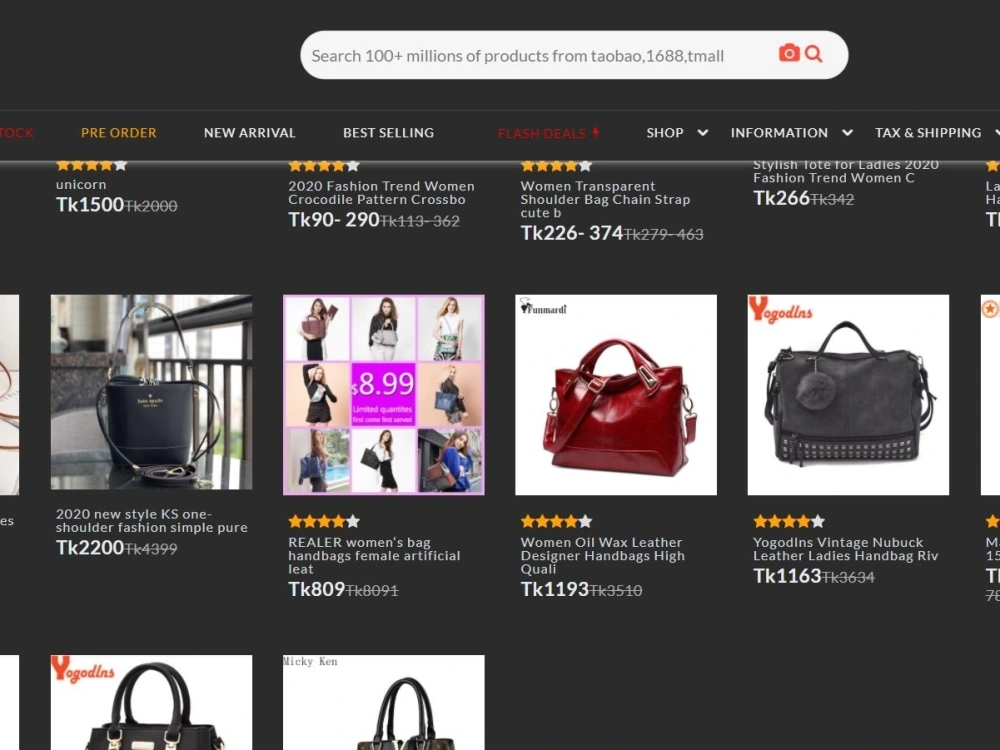The height and width of the screenshot is (750, 1000).
Task: Click 'Stylish Tote for Ladies 2020' title
Action: pos(846,172)
